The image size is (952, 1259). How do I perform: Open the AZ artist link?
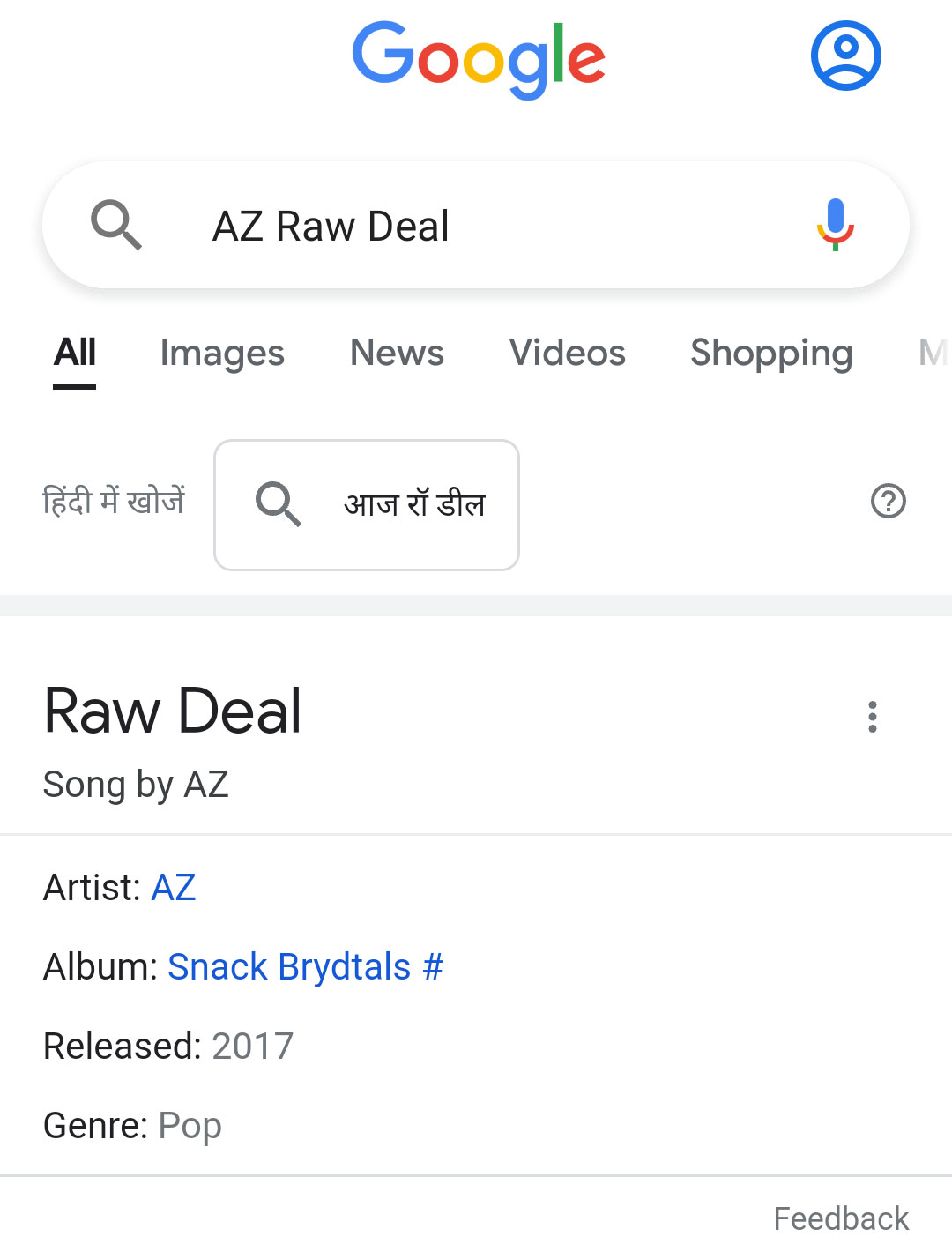pyautogui.click(x=174, y=888)
